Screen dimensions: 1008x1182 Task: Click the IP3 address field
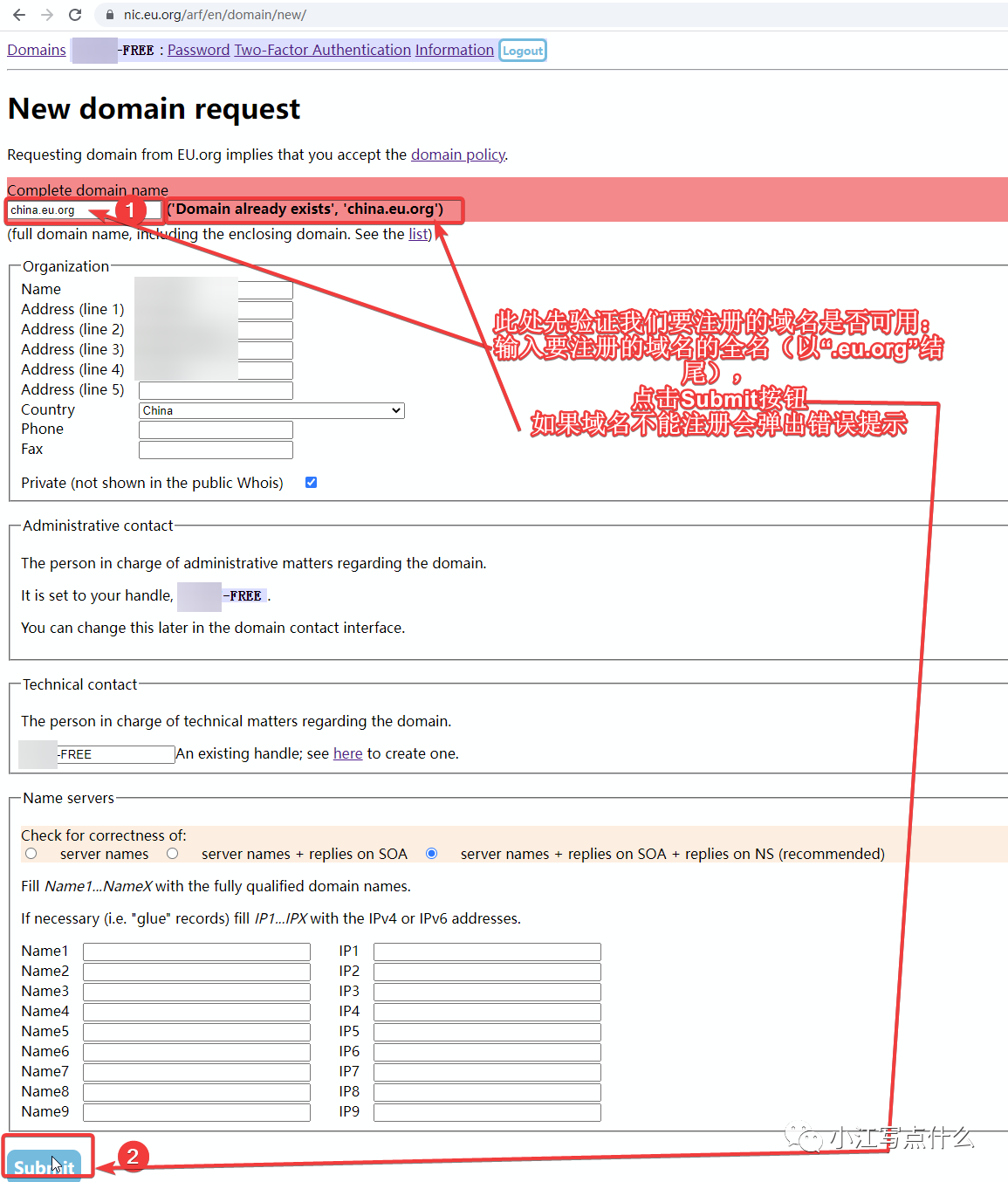[487, 992]
